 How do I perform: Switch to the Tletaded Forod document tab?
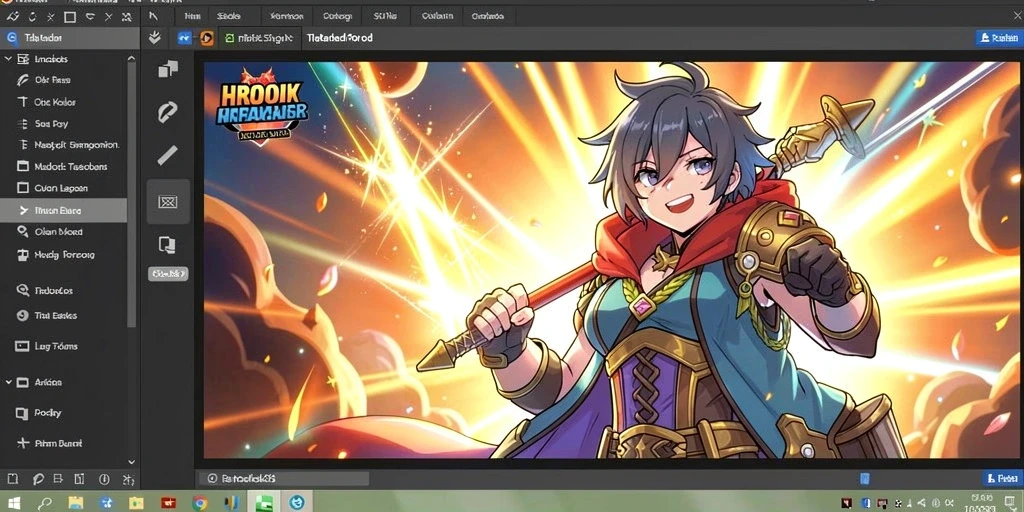(340, 38)
